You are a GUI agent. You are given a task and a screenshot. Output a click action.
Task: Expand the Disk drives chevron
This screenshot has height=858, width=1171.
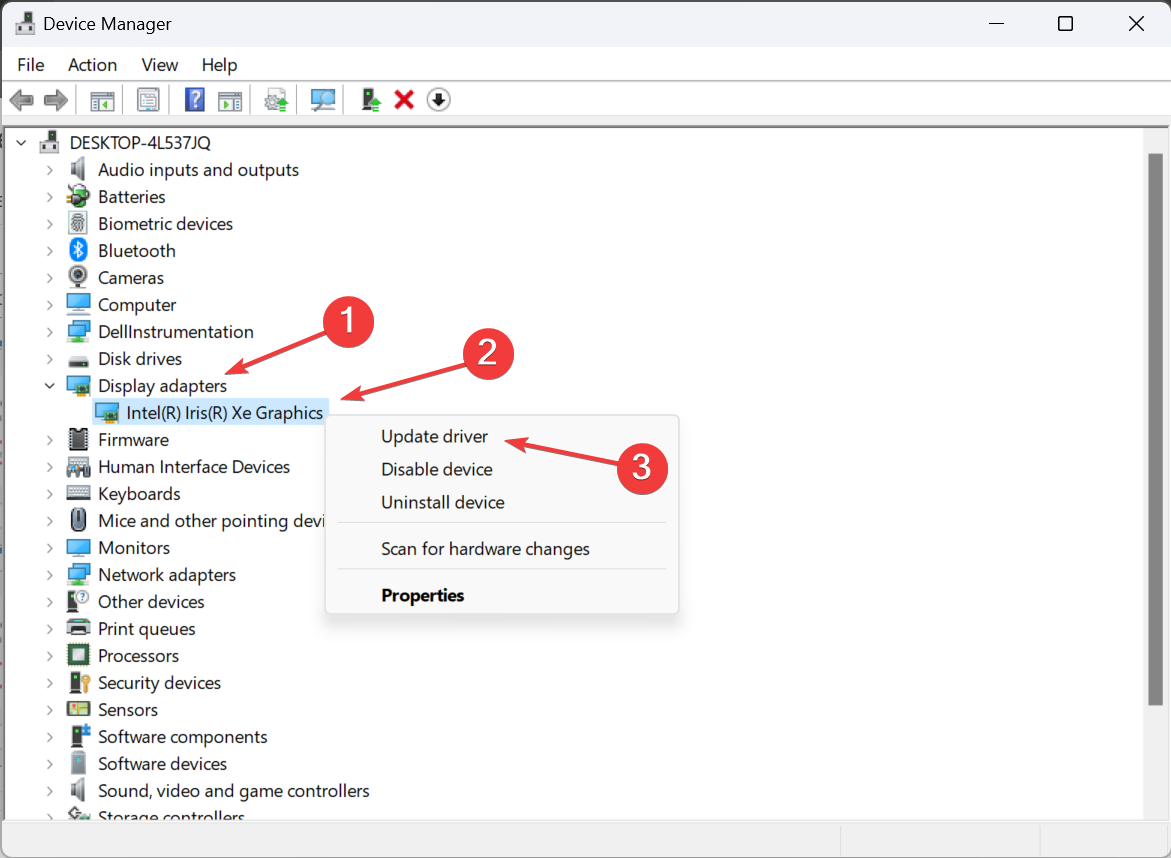click(49, 359)
